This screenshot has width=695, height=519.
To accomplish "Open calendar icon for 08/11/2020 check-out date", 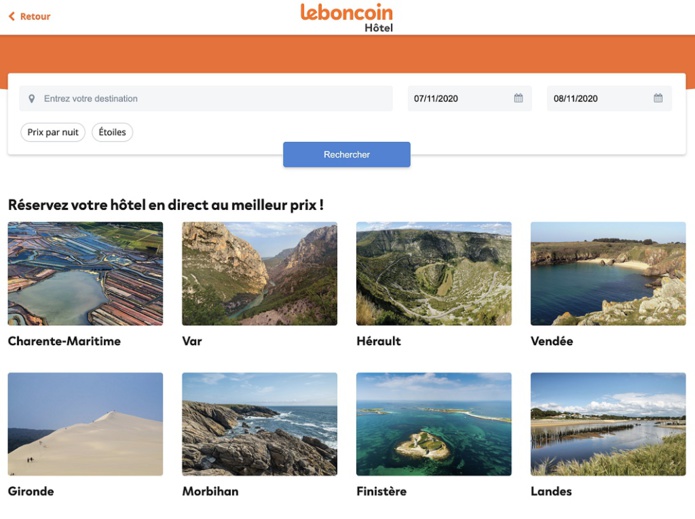I will 658,99.
